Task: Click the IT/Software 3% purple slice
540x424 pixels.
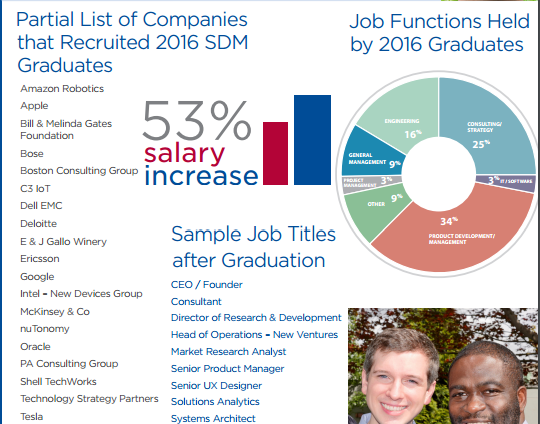Action: tap(506, 182)
